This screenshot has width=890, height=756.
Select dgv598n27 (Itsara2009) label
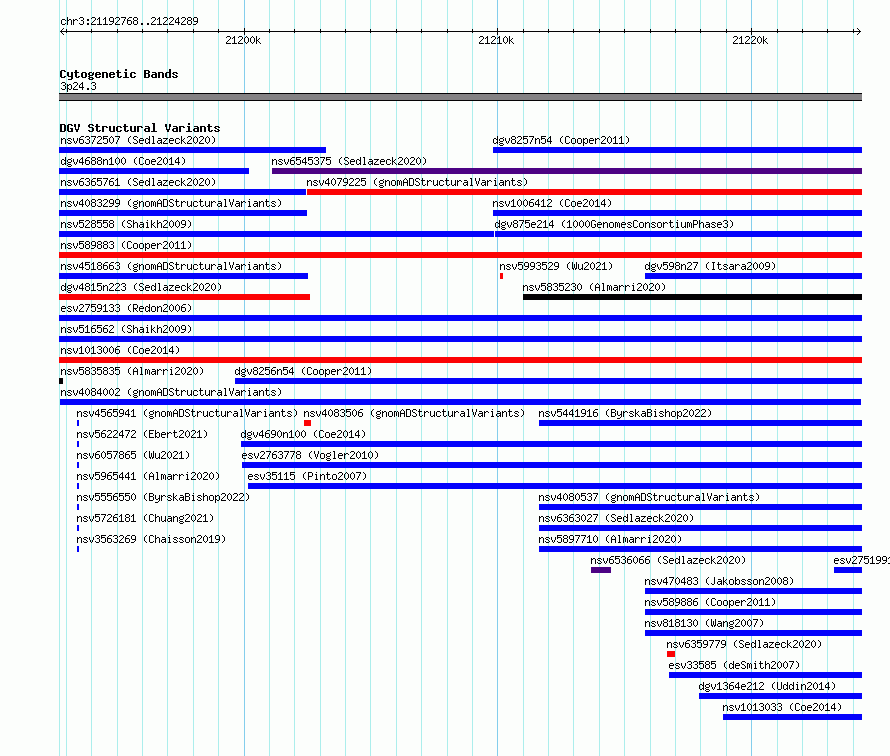[x=710, y=266]
